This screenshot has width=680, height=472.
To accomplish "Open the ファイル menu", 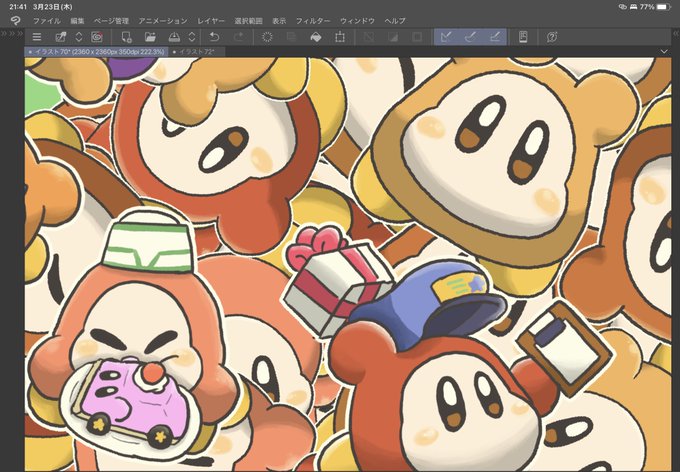I will coord(47,20).
